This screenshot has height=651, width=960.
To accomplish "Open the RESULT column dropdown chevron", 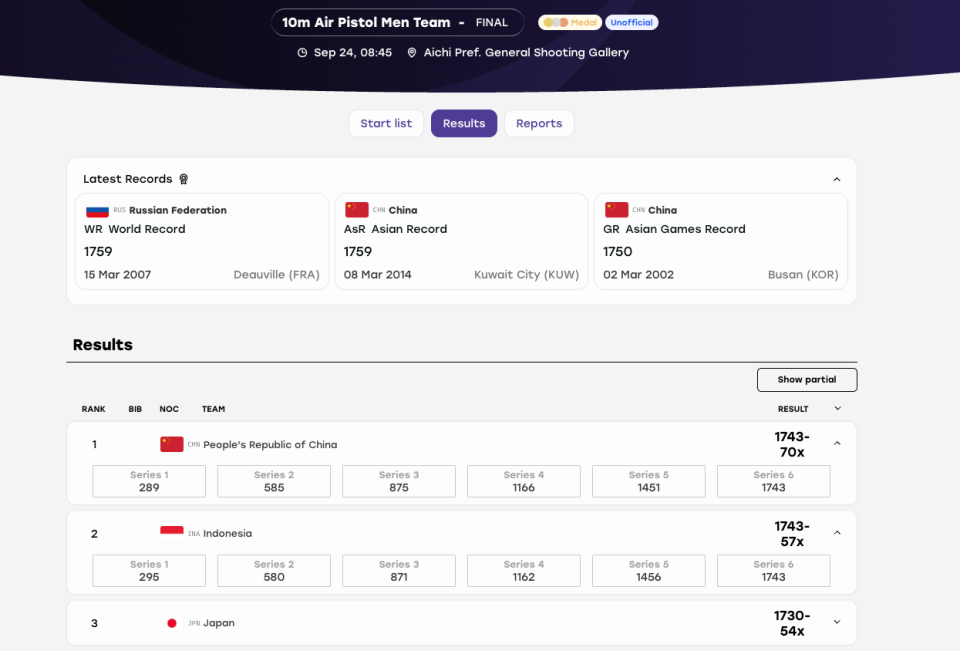I will pos(838,408).
